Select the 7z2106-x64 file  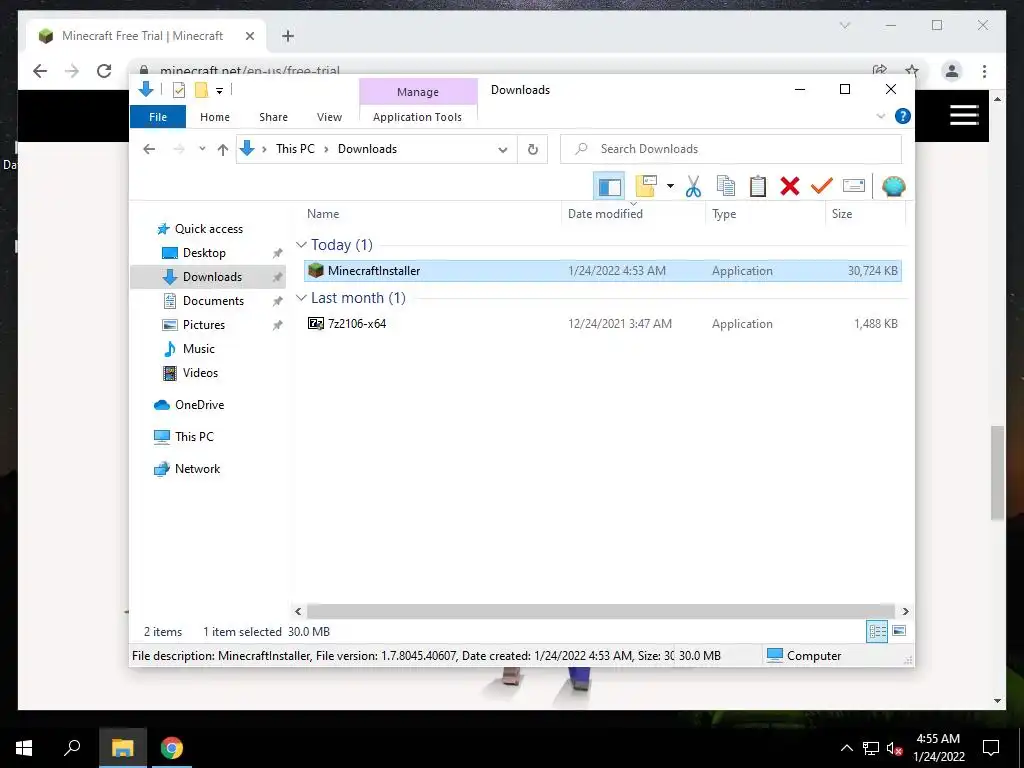tap(602, 323)
